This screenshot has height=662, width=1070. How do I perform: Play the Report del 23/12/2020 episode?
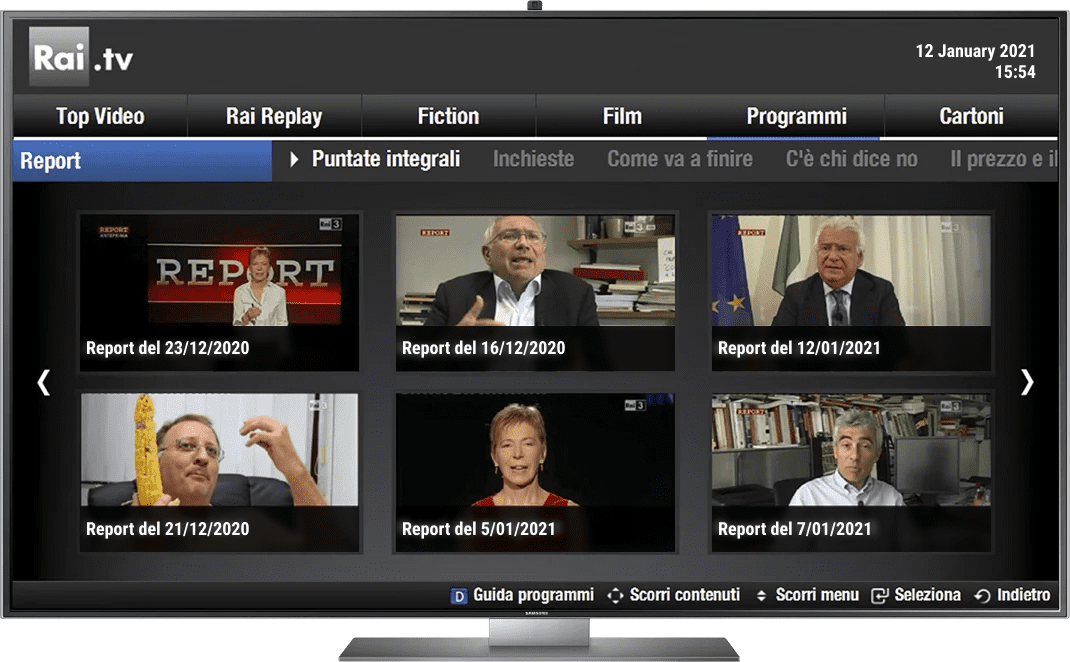click(x=219, y=292)
